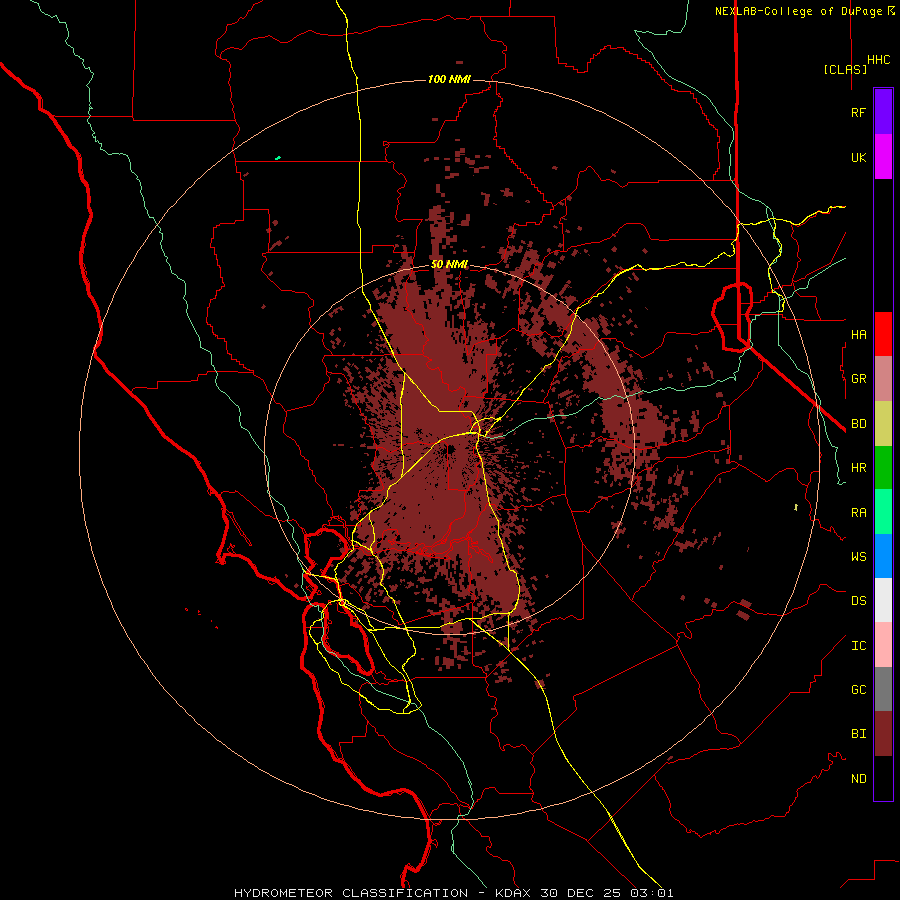900x900 pixels.
Task: Click the 50 NMI range ring label
Action: coord(449,264)
